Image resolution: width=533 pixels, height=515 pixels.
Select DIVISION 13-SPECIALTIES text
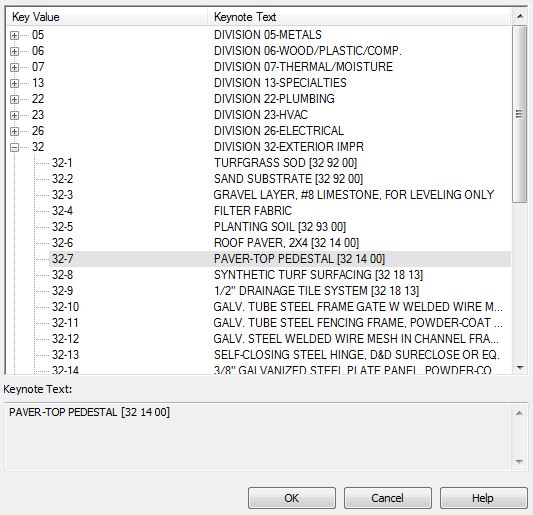click(280, 83)
